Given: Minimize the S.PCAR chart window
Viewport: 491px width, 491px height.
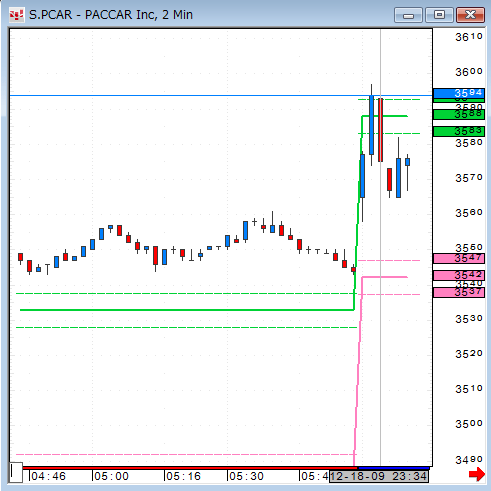Looking at the screenshot, I should tap(408, 15).
